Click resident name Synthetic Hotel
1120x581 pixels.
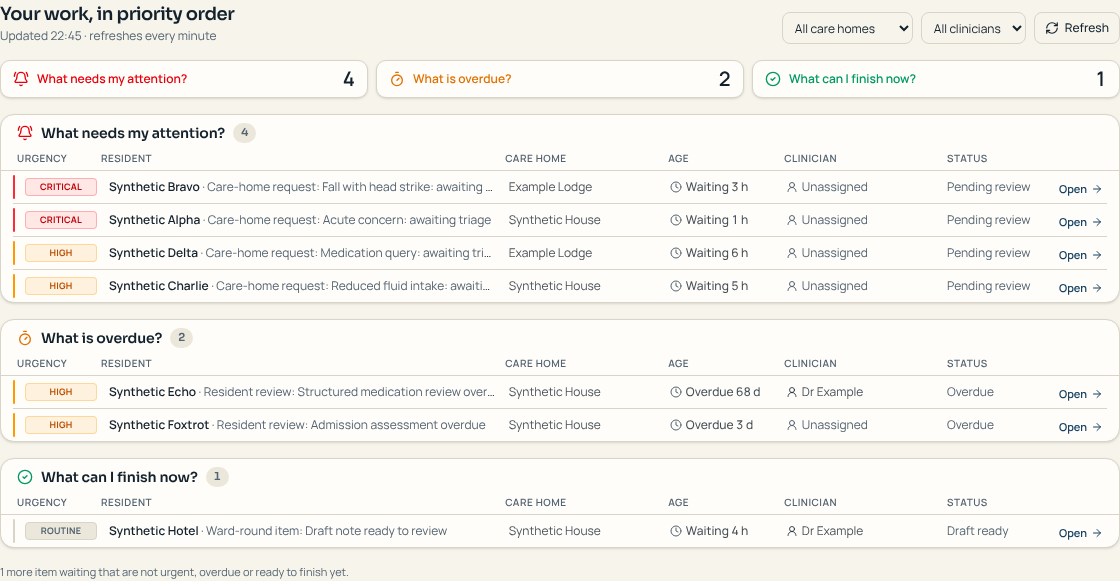coord(154,531)
